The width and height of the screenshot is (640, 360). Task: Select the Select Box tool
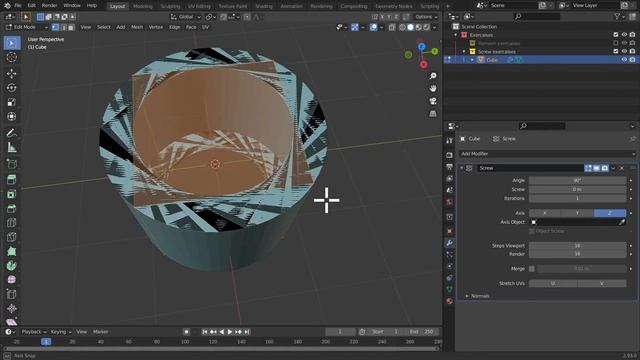12,43
